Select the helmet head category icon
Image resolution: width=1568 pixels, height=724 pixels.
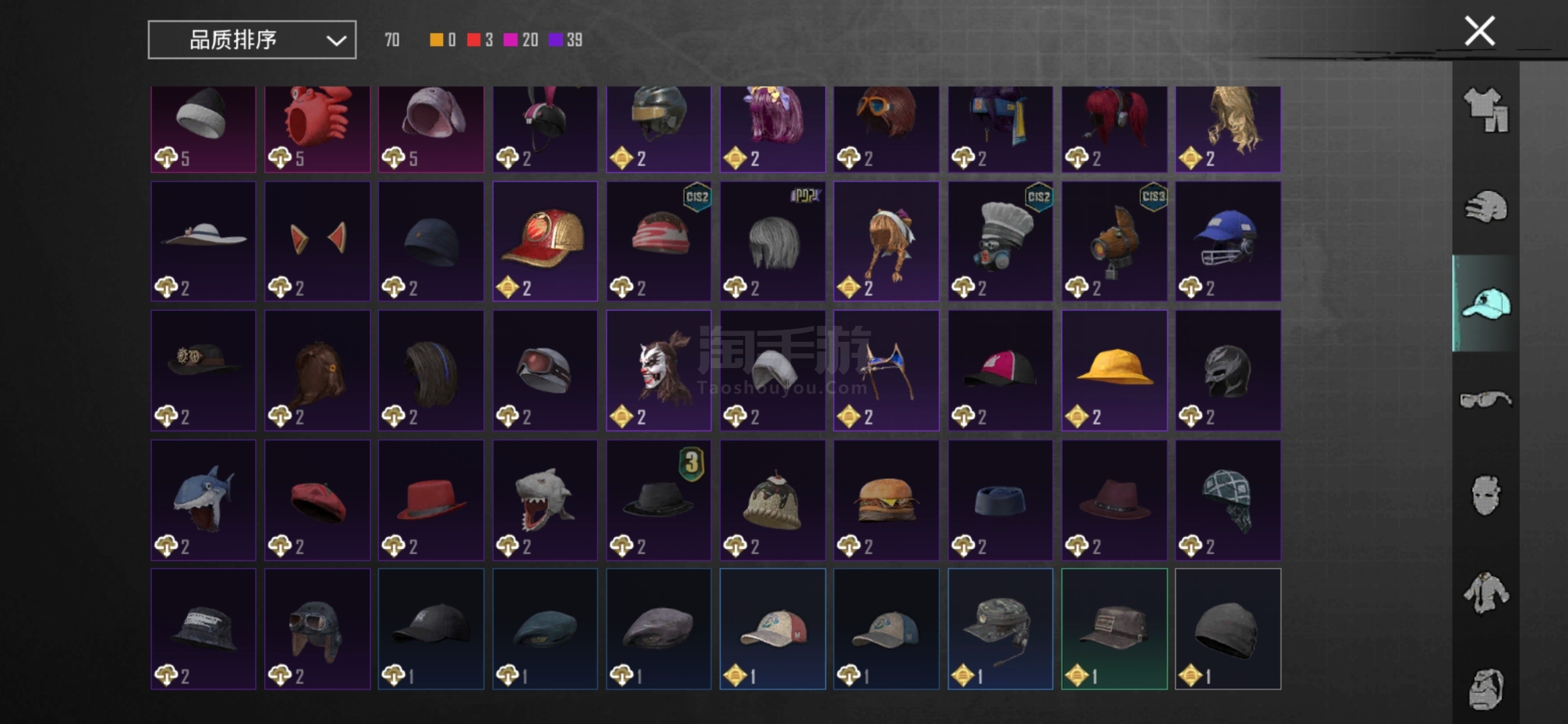(x=1486, y=206)
